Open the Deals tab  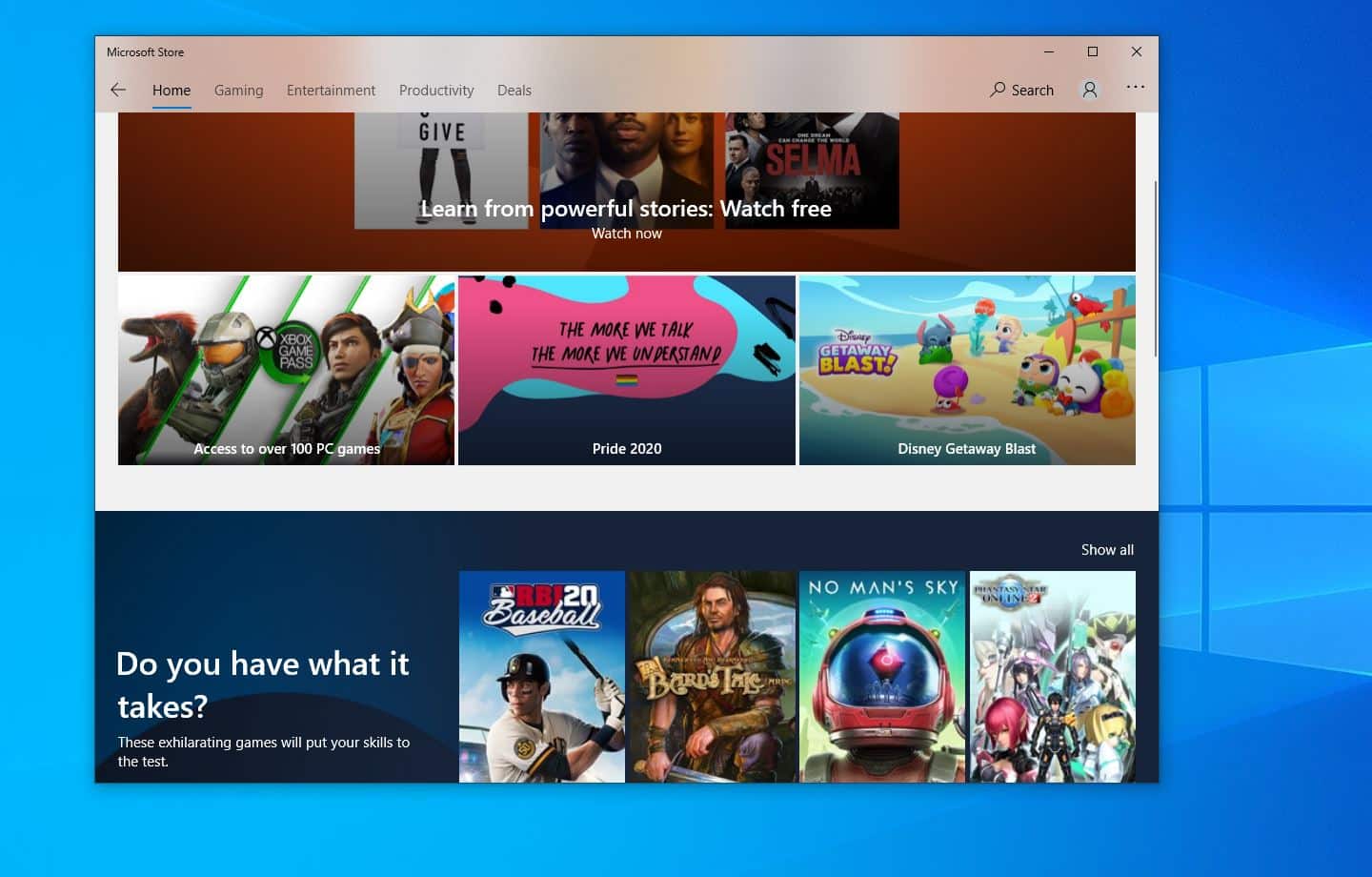click(514, 90)
